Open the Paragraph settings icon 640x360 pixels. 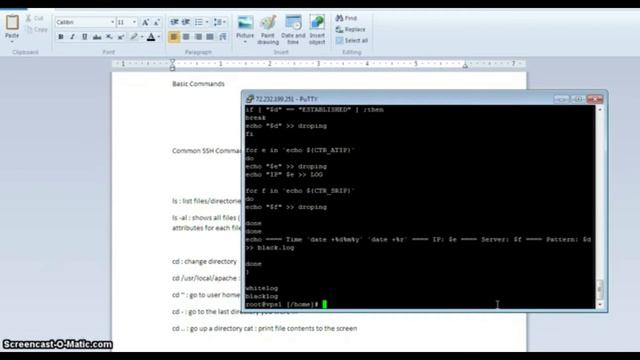click(x=222, y=37)
